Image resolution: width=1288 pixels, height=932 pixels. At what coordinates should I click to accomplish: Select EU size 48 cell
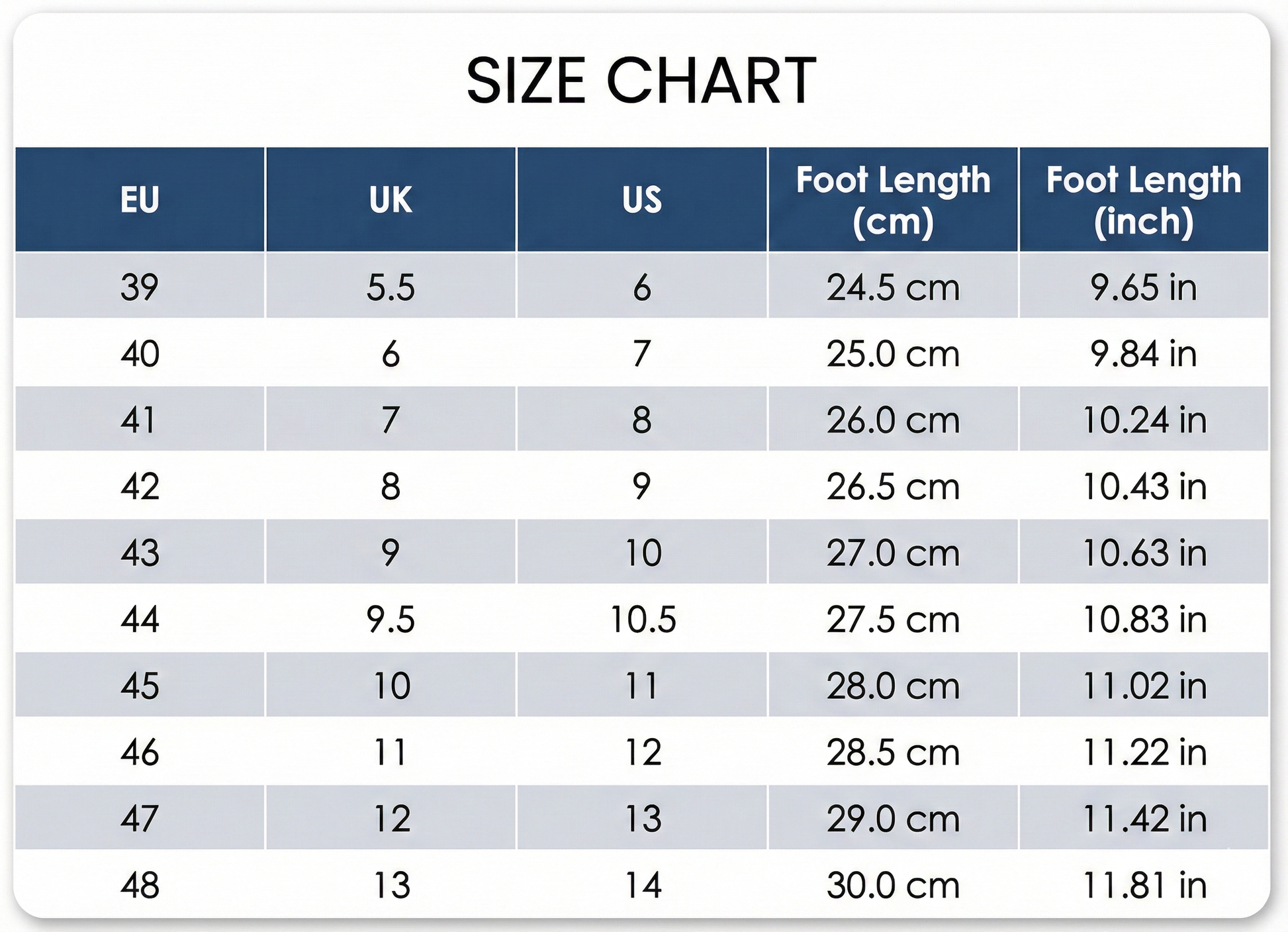tap(140, 885)
